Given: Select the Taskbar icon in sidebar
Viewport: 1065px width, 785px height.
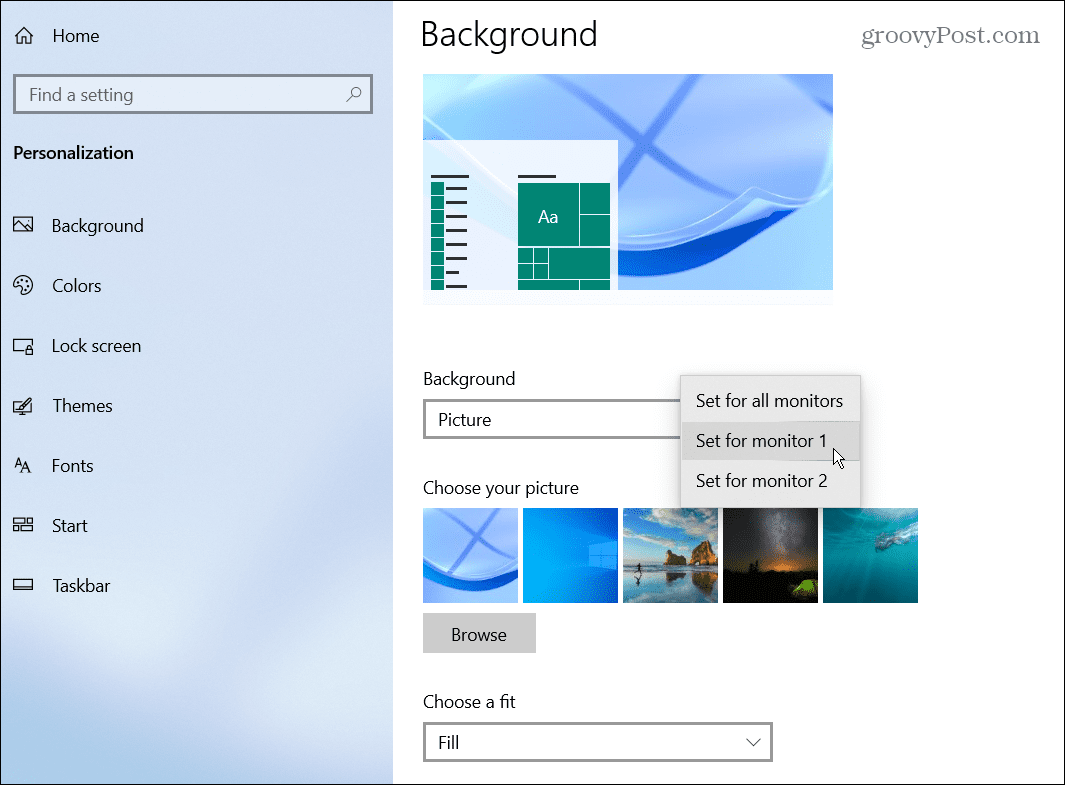Looking at the screenshot, I should pos(25,585).
